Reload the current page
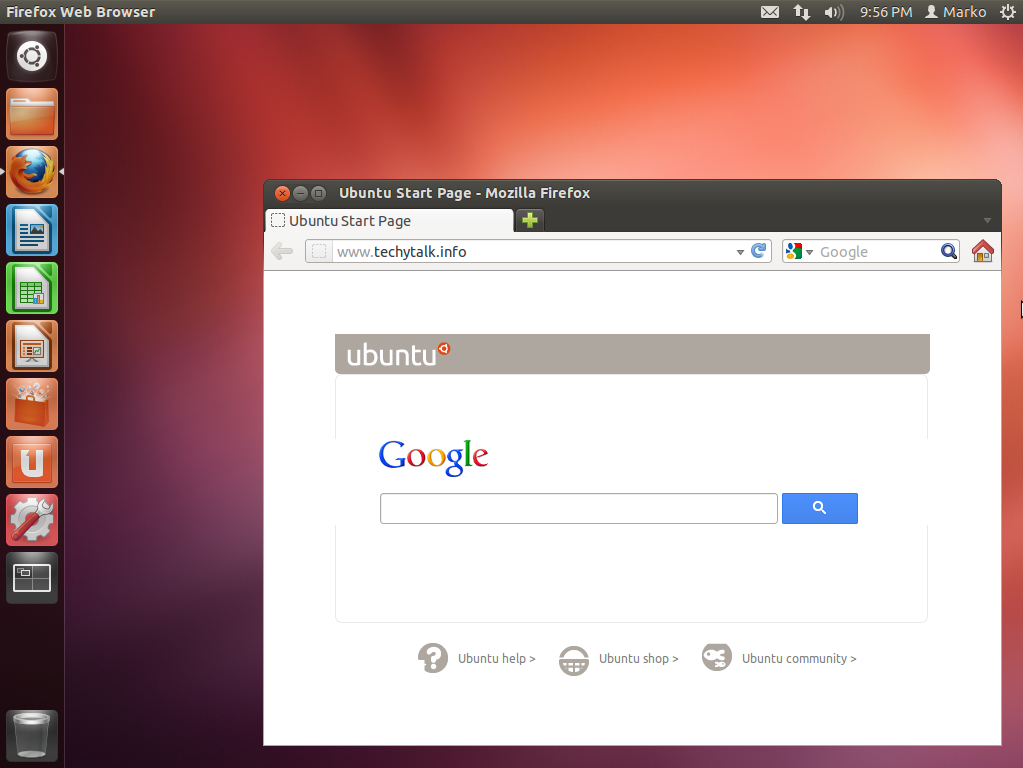The height and width of the screenshot is (768, 1023). 759,251
